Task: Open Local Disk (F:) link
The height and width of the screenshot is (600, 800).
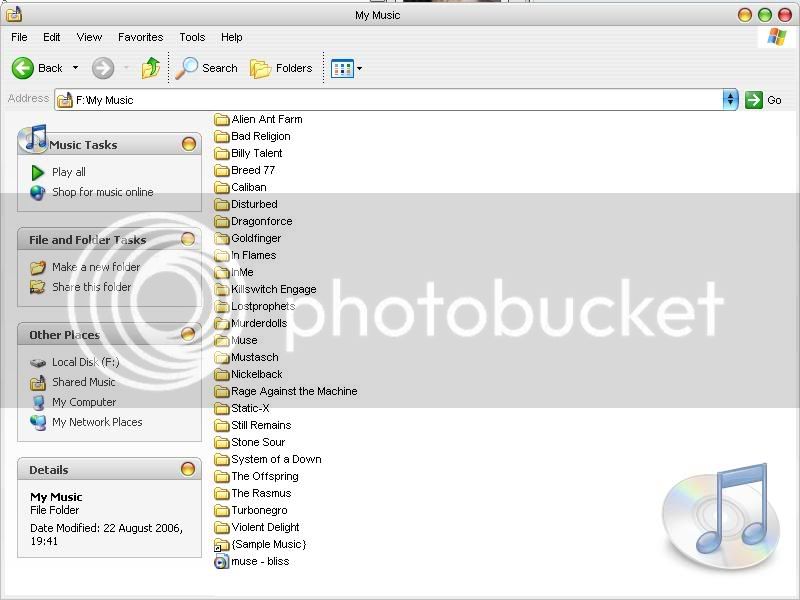Action: (86, 362)
